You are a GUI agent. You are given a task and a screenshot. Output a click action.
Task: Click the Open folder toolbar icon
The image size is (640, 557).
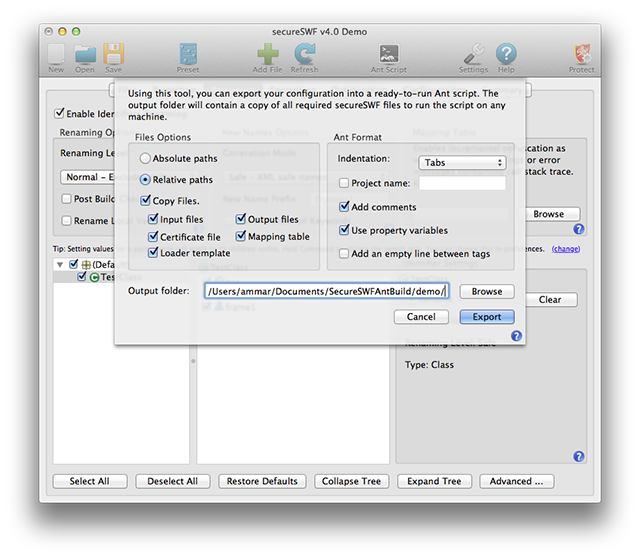[85, 55]
